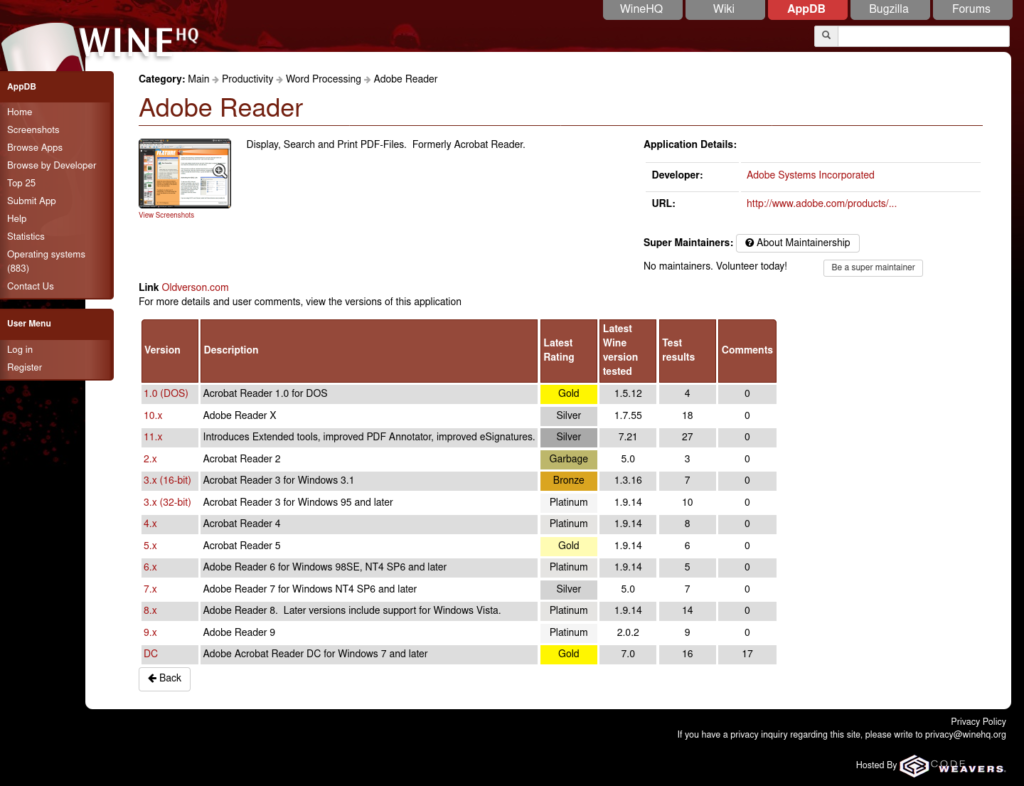Click the Garbage rating cell for 2.x
This screenshot has height=786, width=1024.
568,459
